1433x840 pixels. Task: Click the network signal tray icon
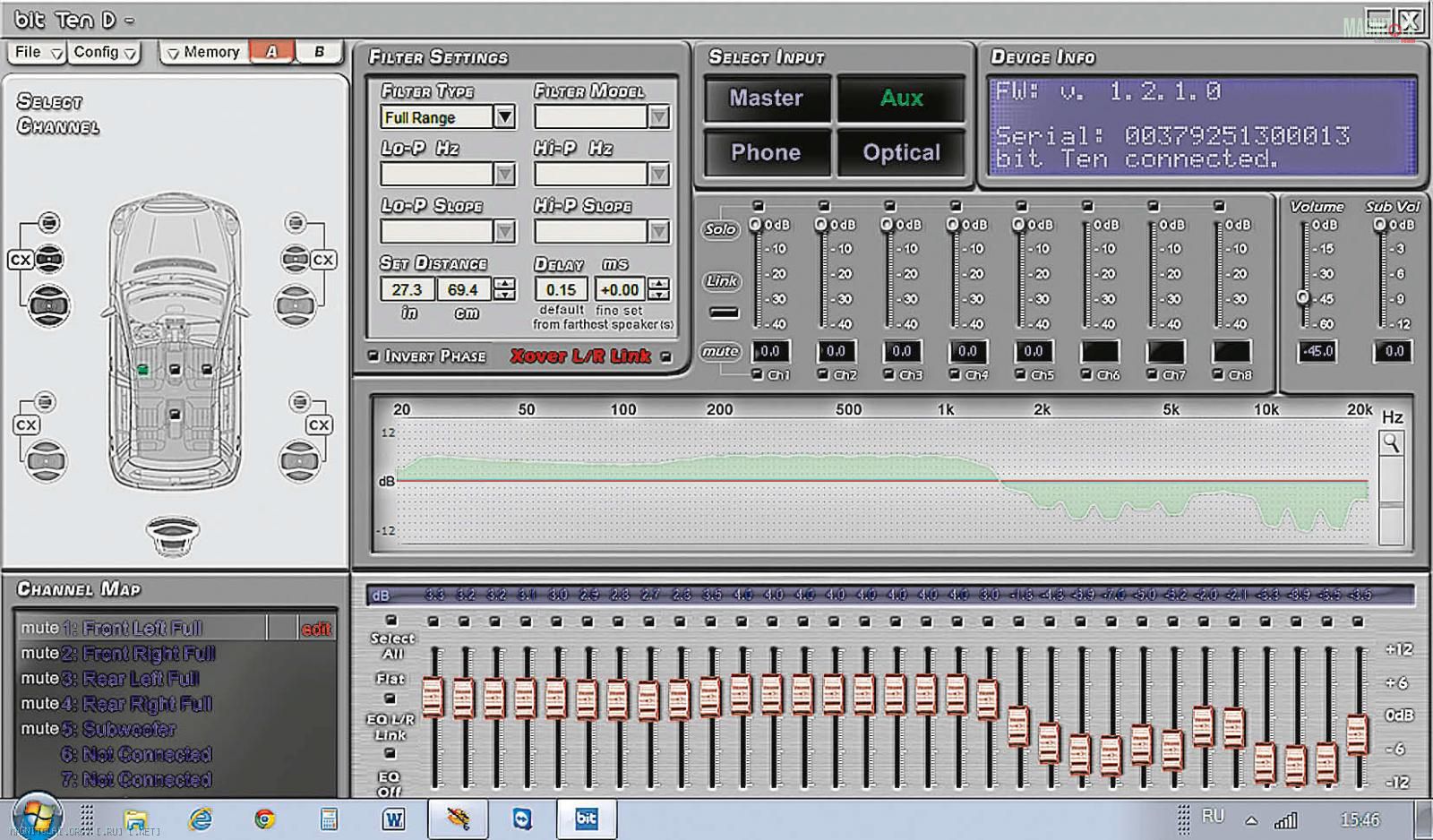pos(1286,819)
